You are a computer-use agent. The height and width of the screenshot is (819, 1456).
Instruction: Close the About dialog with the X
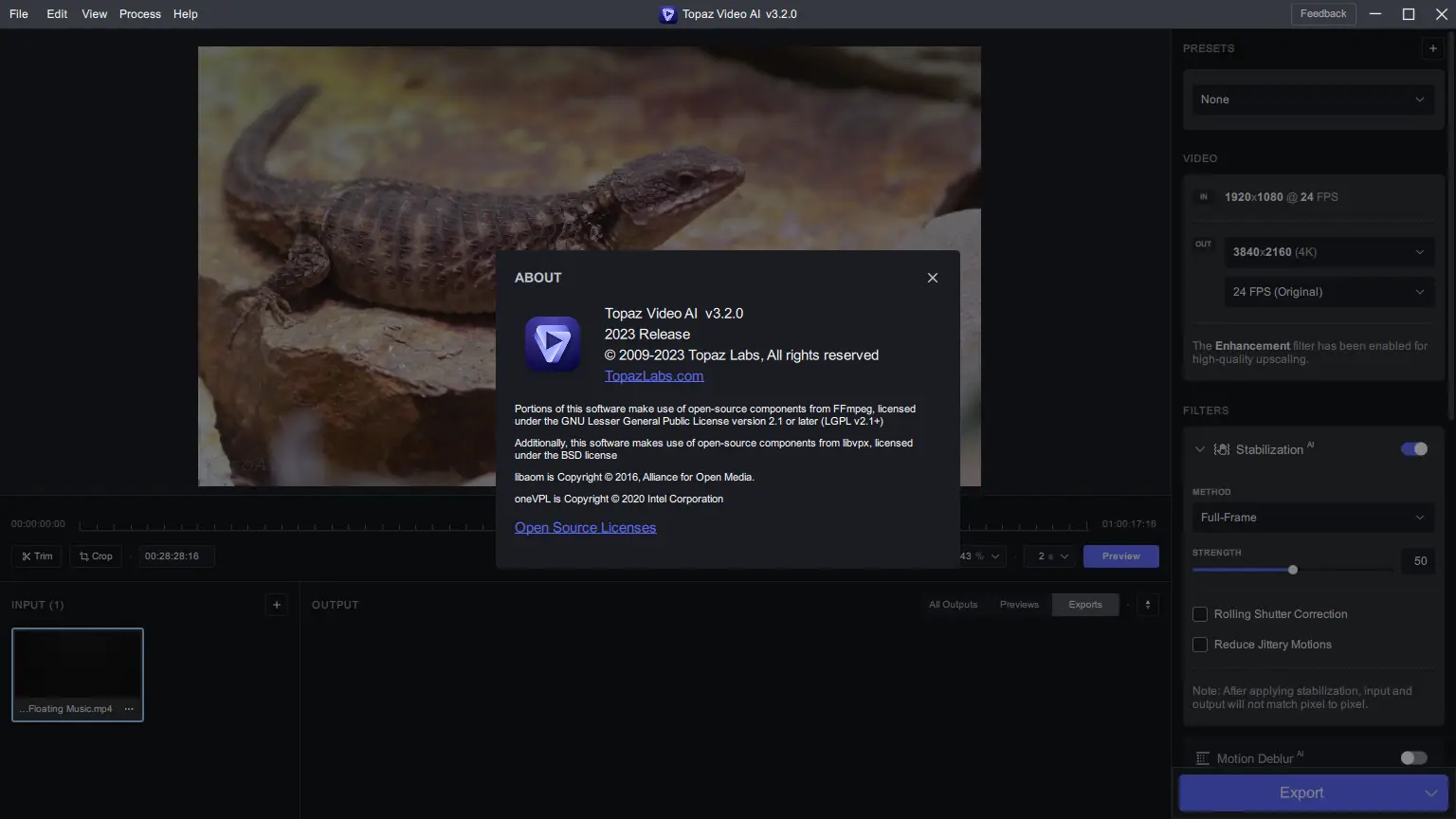click(933, 278)
